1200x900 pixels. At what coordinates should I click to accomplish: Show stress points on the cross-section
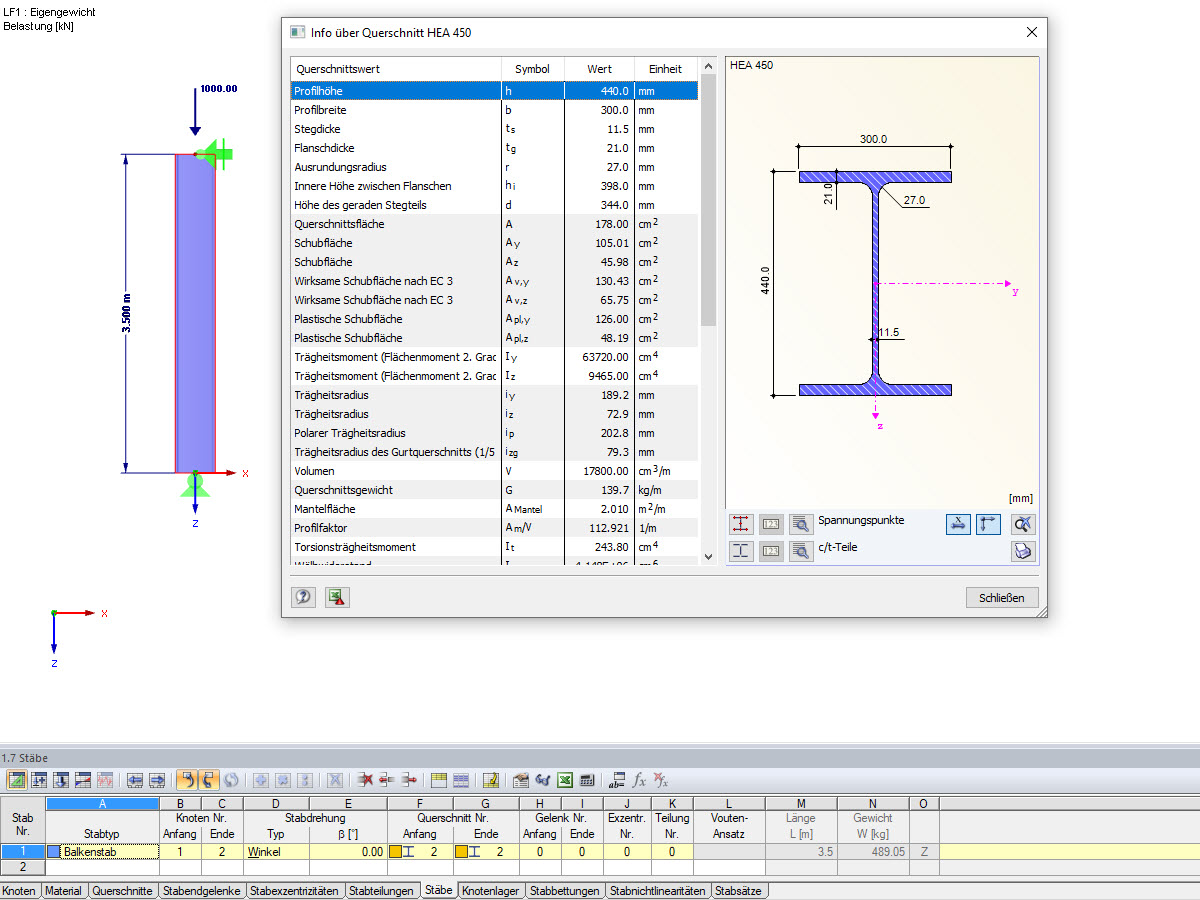(741, 524)
